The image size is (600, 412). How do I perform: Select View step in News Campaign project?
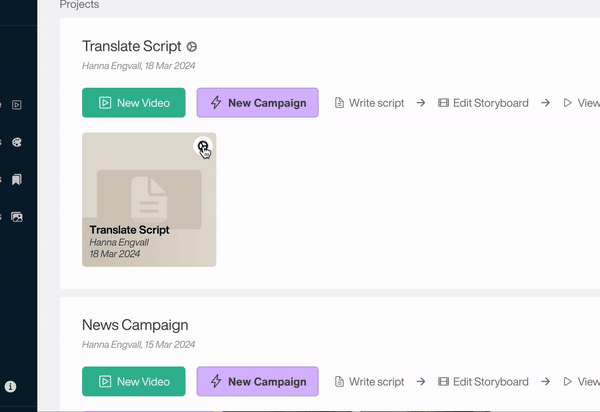[x=581, y=381]
